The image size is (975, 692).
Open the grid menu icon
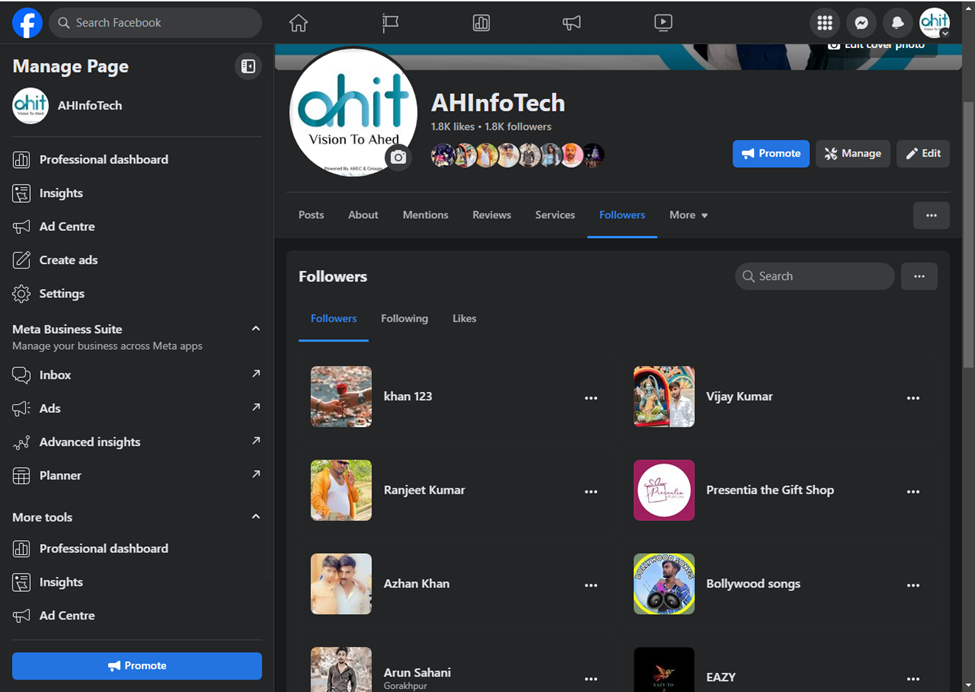pyautogui.click(x=825, y=23)
